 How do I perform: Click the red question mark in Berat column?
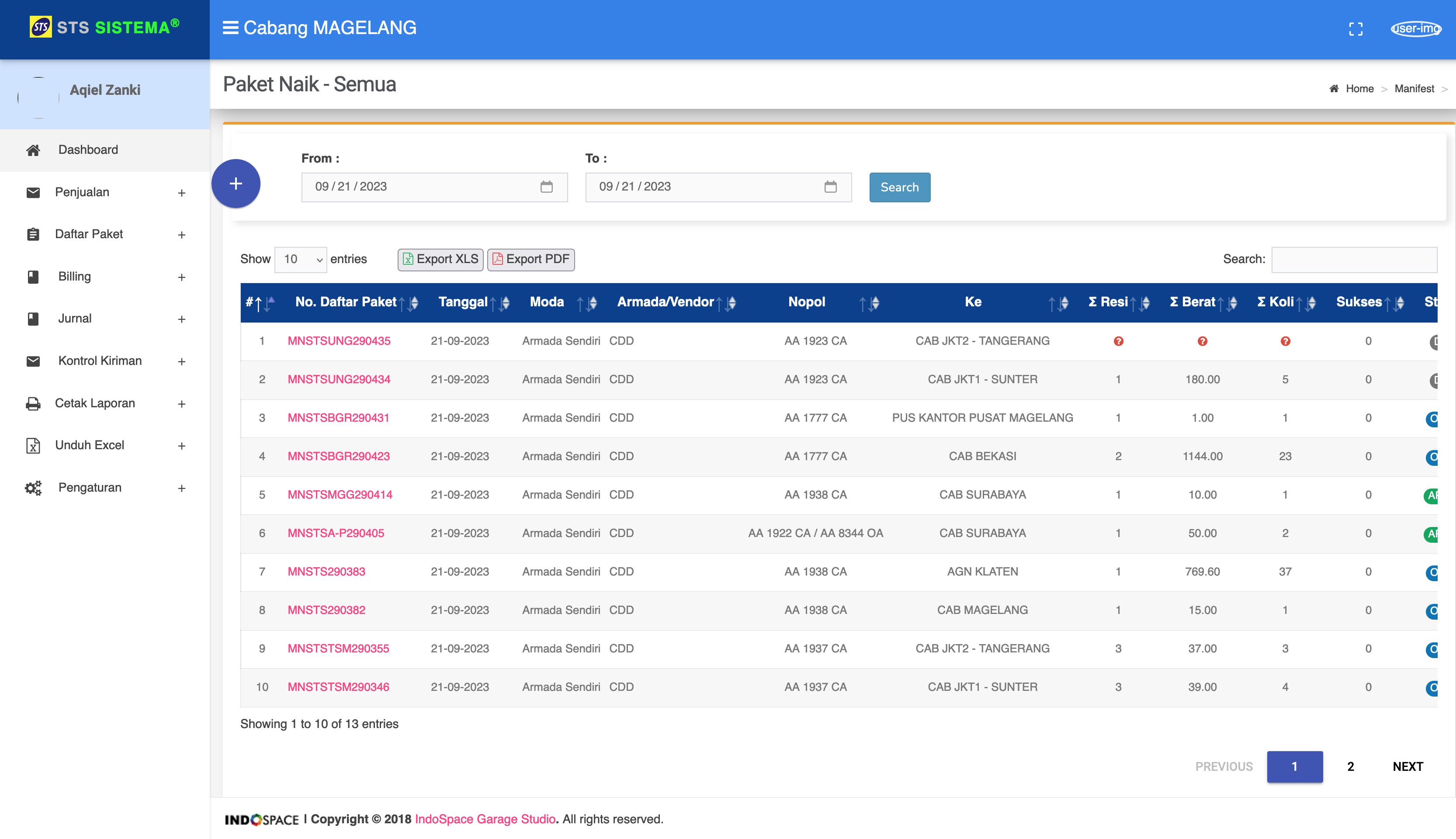pos(1203,341)
